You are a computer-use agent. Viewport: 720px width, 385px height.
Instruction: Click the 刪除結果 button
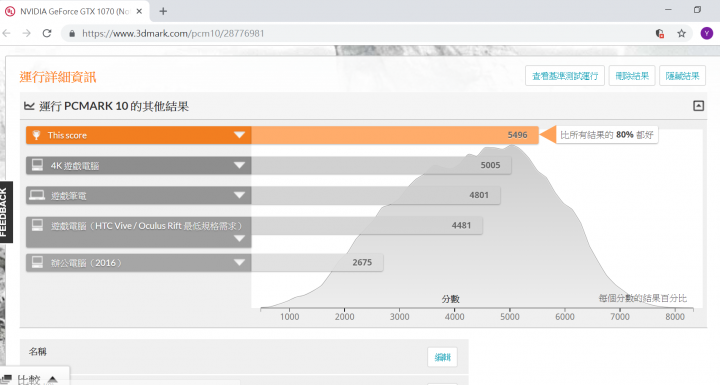[632, 76]
